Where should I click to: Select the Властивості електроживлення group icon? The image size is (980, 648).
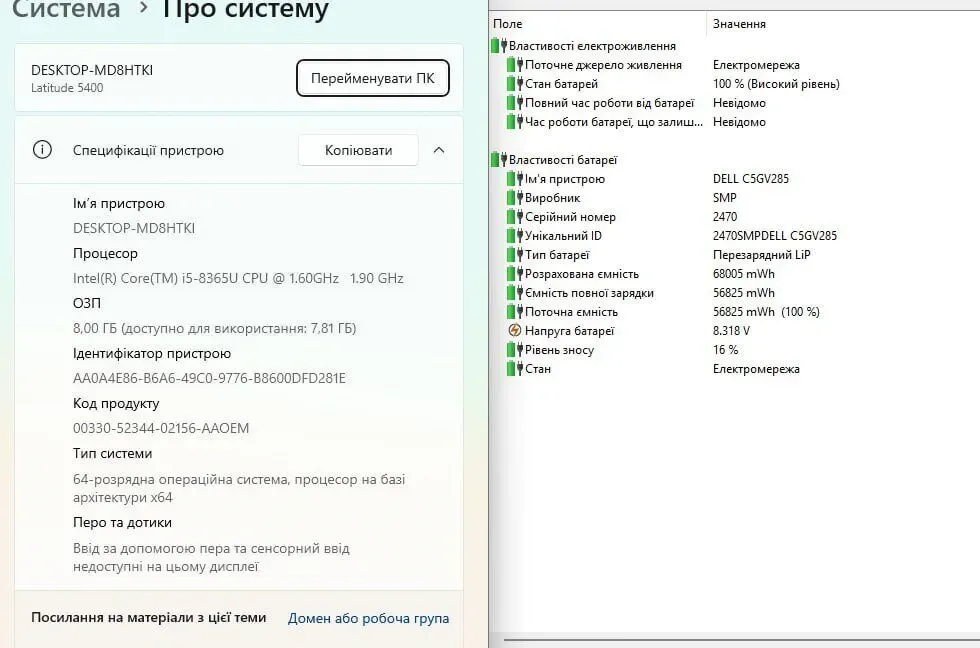click(x=499, y=46)
